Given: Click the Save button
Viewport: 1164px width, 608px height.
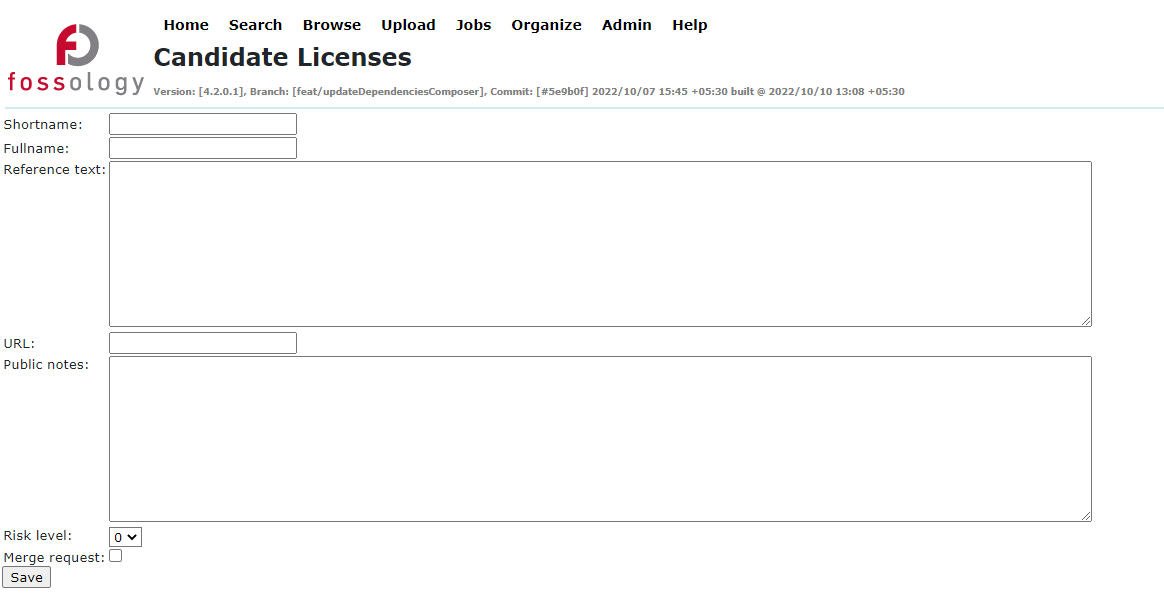Looking at the screenshot, I should coord(26,577).
